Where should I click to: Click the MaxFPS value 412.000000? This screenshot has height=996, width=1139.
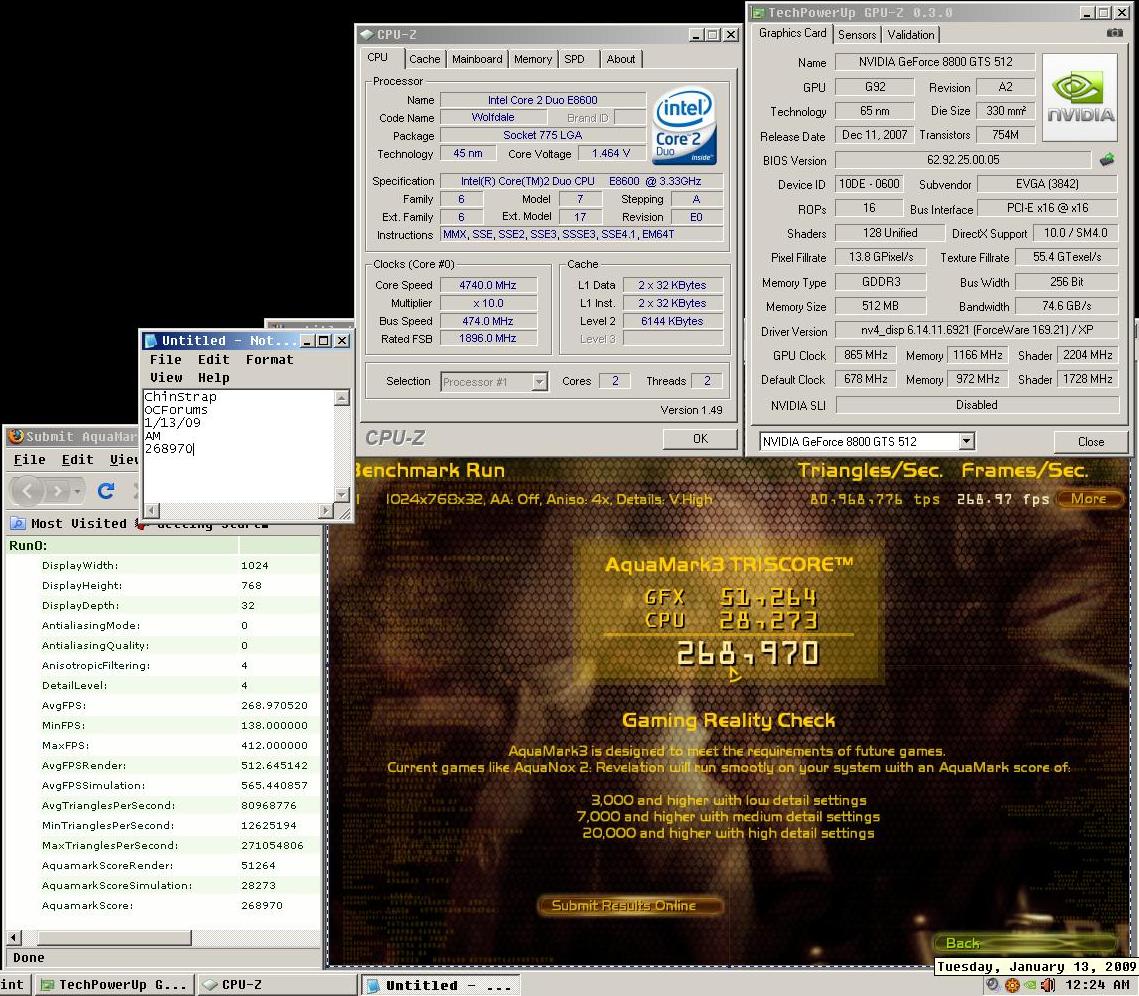coord(275,745)
